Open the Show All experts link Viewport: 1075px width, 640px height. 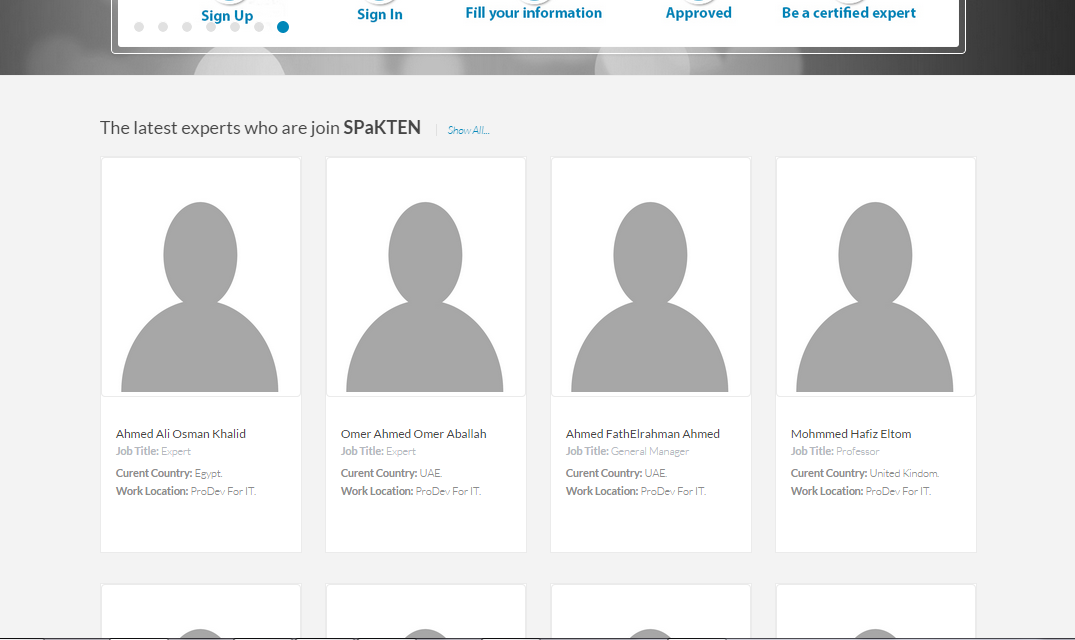(468, 130)
